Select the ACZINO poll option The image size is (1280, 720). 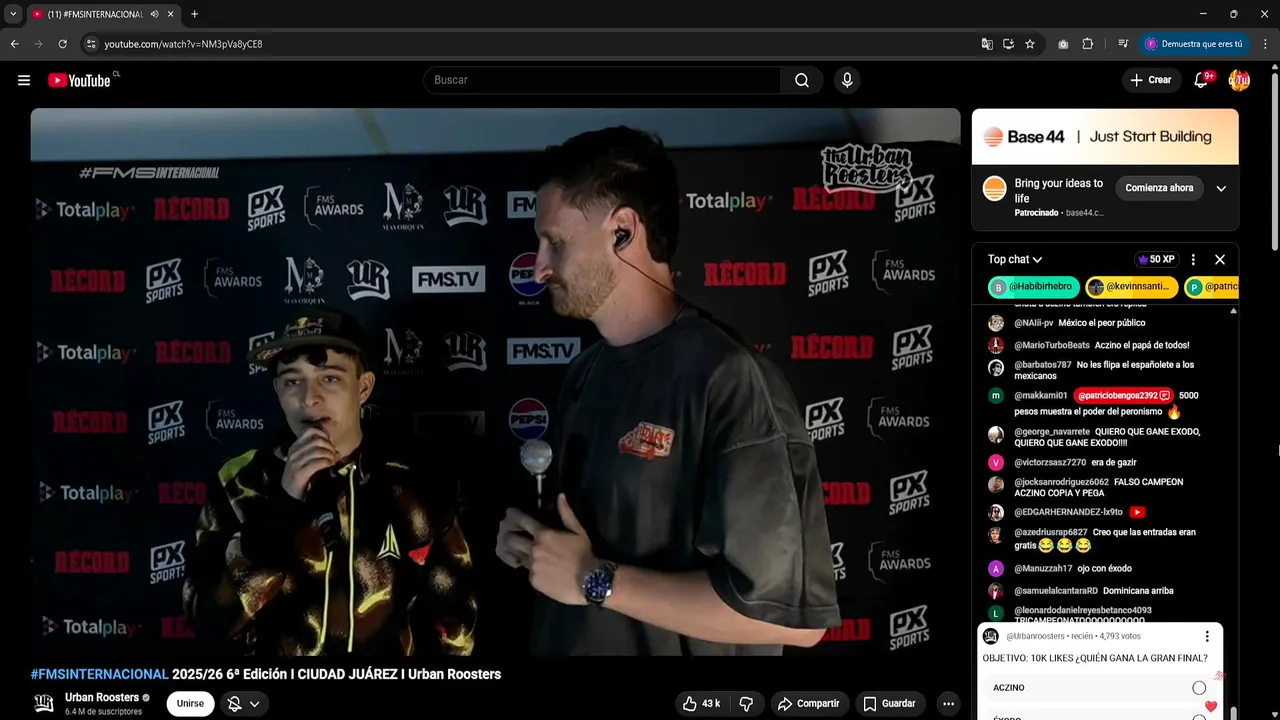(1099, 688)
